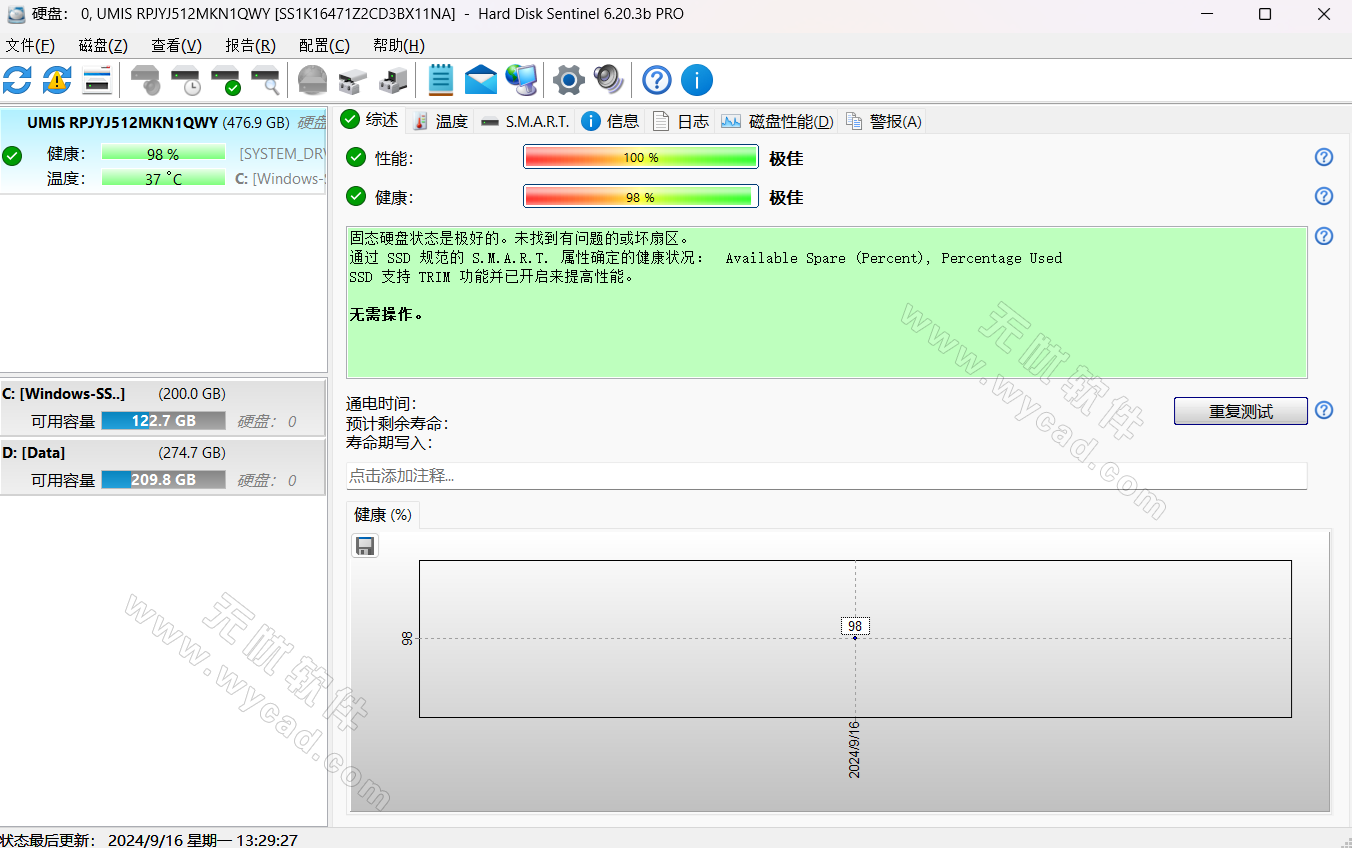The height and width of the screenshot is (848, 1352).
Task: Click the disk with magnifier search icon
Action: [x=265, y=80]
